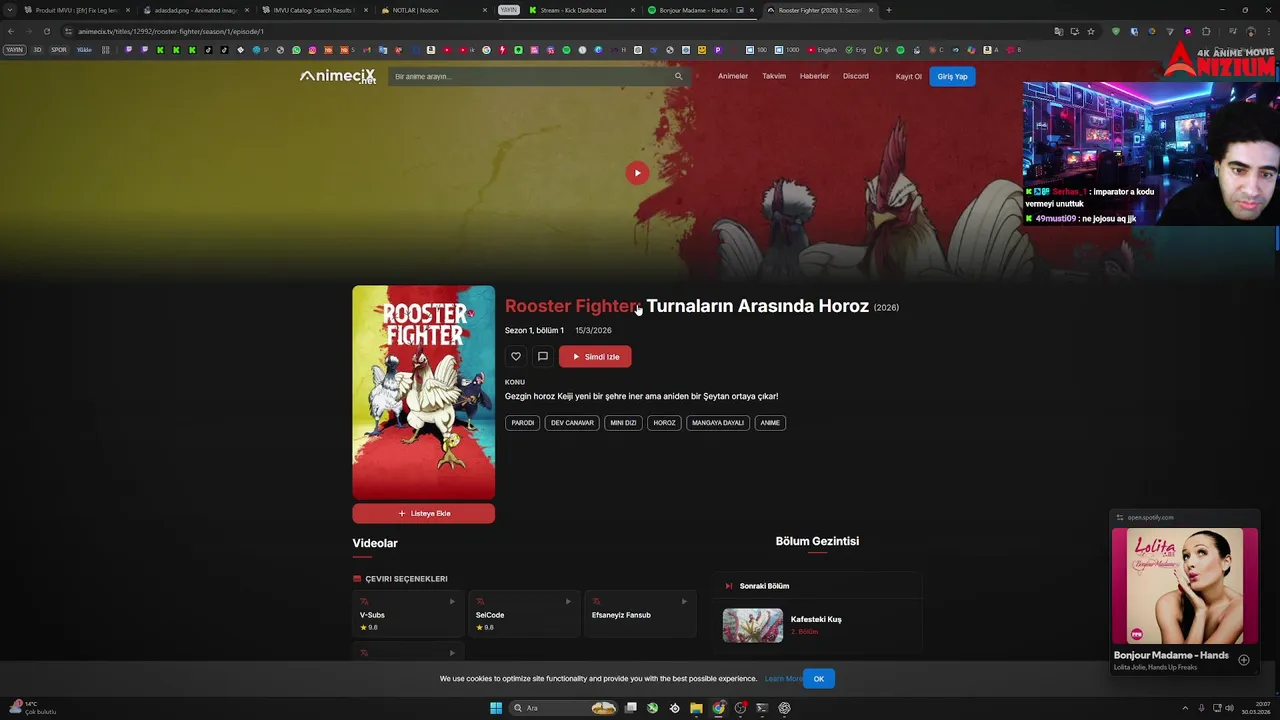This screenshot has width=1280, height=720.
Task: Click the Şimdi İzle watch-now button
Action: coord(595,356)
